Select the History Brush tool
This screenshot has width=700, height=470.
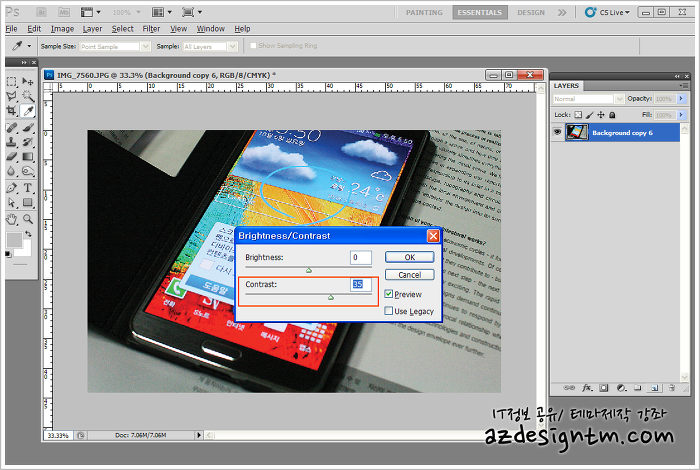[x=28, y=142]
